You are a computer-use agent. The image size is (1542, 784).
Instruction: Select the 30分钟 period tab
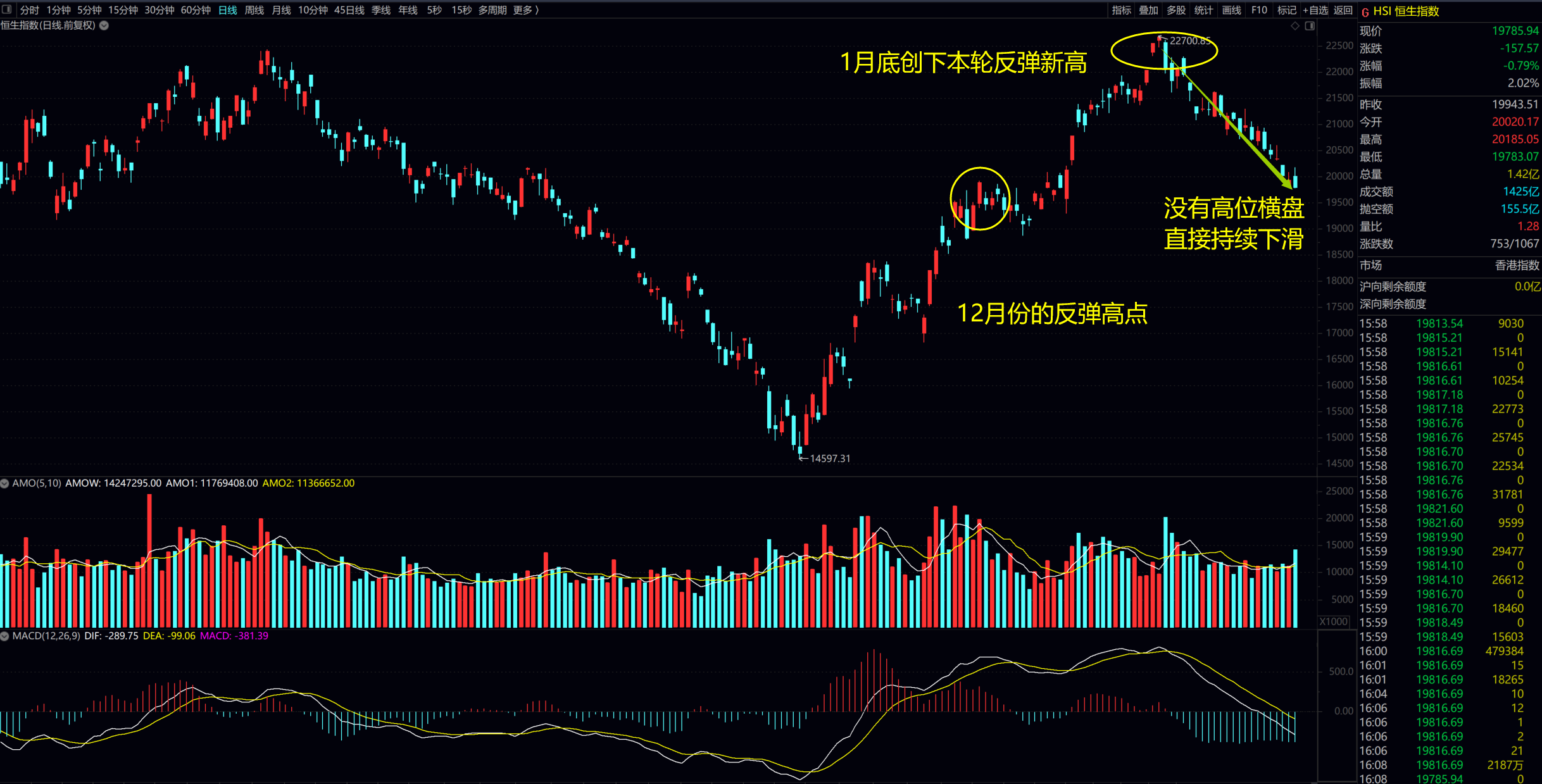[x=160, y=10]
